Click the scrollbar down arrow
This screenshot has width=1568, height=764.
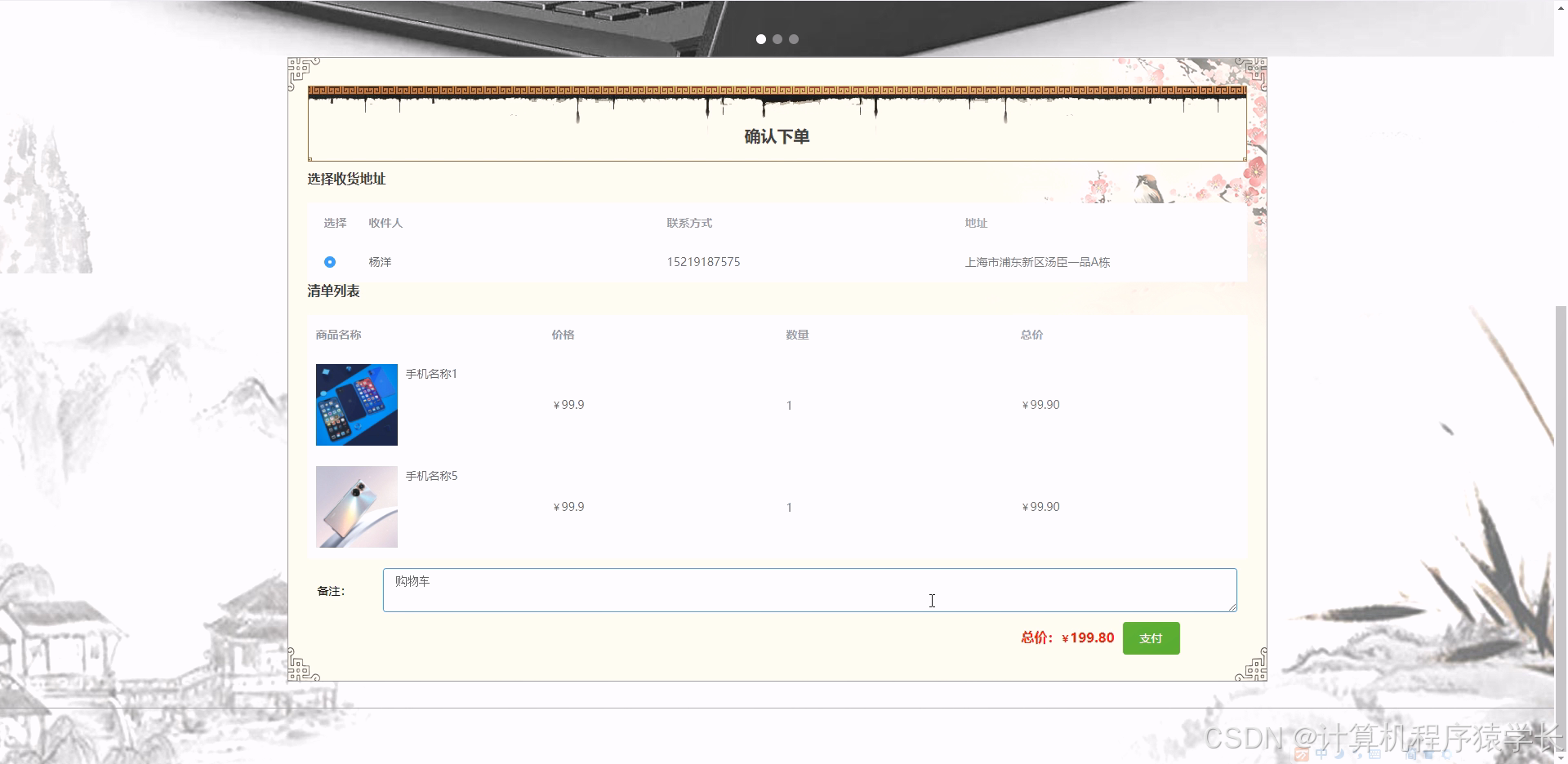tap(1561, 757)
